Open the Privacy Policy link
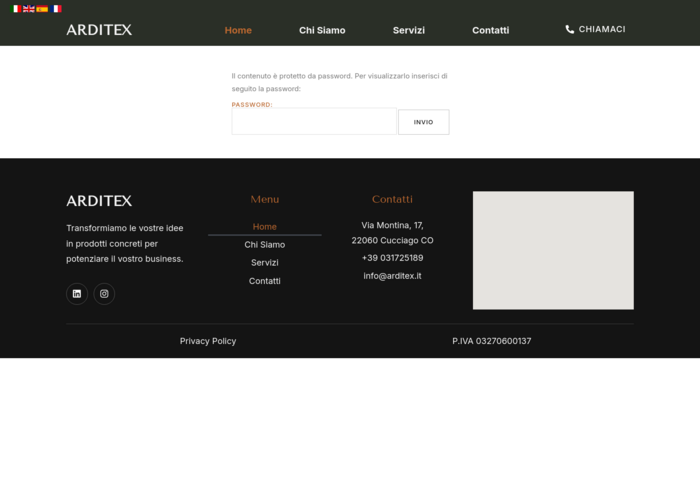The height and width of the screenshot is (490, 700). [x=208, y=341]
